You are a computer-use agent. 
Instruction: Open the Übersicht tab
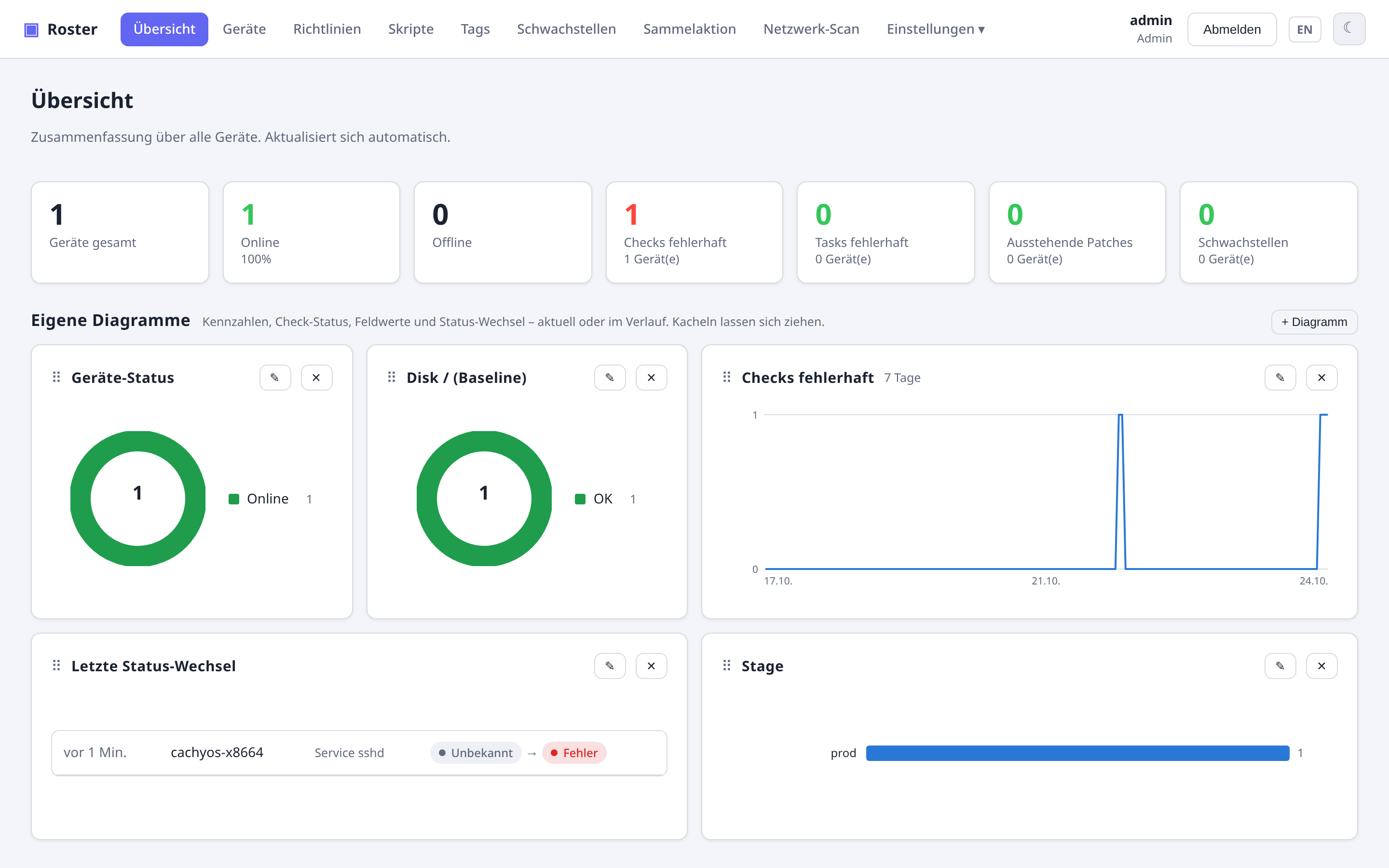[x=164, y=29]
